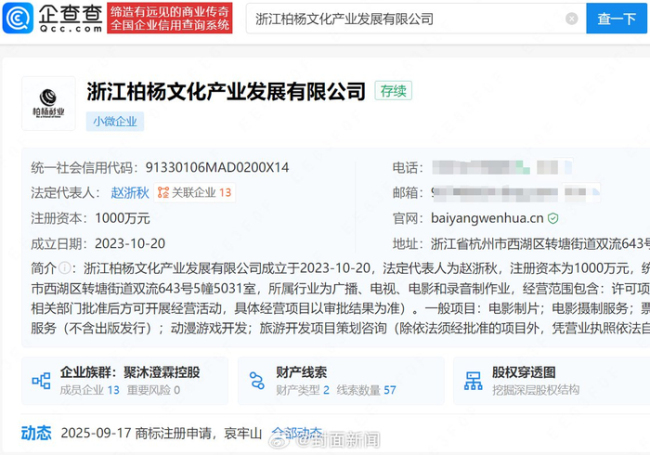This screenshot has height=455, width=650.
Task: Open 成员企业 13 count
Action: coord(90,390)
